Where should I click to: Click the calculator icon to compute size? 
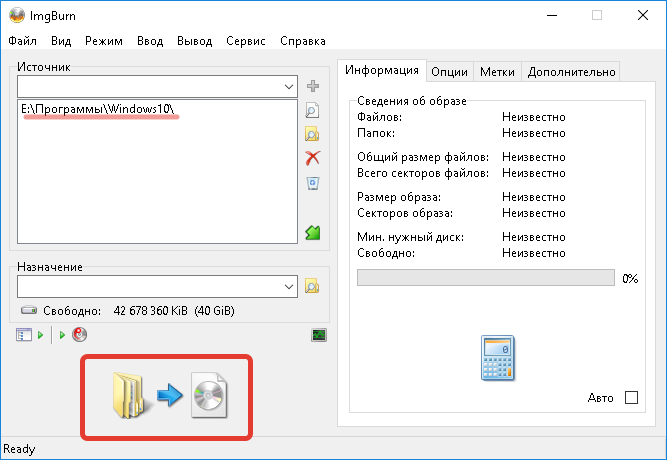click(498, 358)
